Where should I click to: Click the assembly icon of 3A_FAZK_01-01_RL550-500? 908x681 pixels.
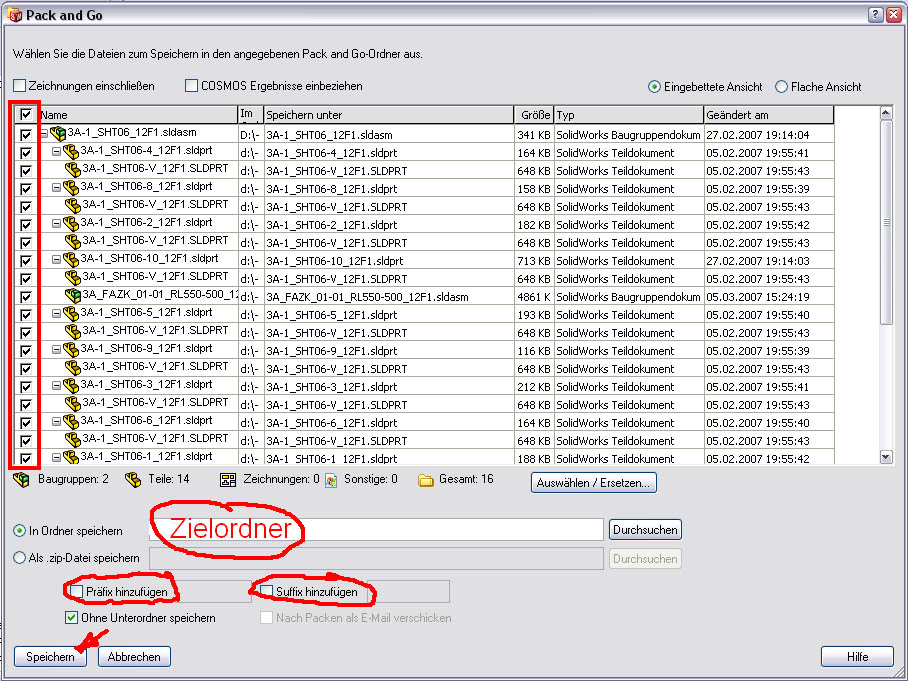click(72, 295)
